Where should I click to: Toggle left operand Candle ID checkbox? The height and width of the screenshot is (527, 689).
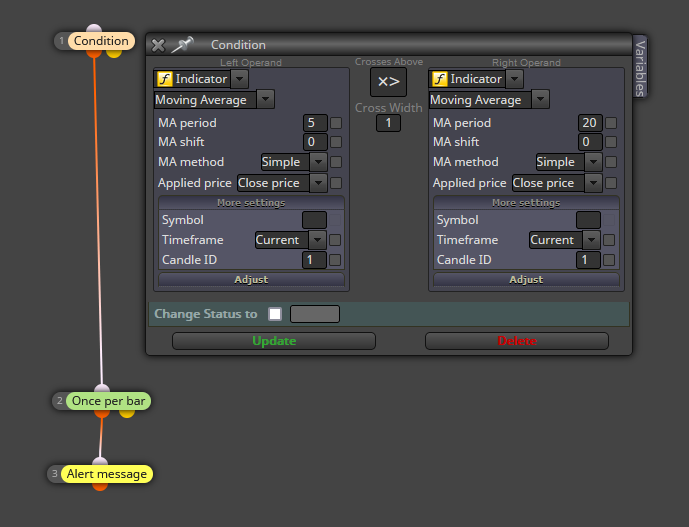click(335, 260)
